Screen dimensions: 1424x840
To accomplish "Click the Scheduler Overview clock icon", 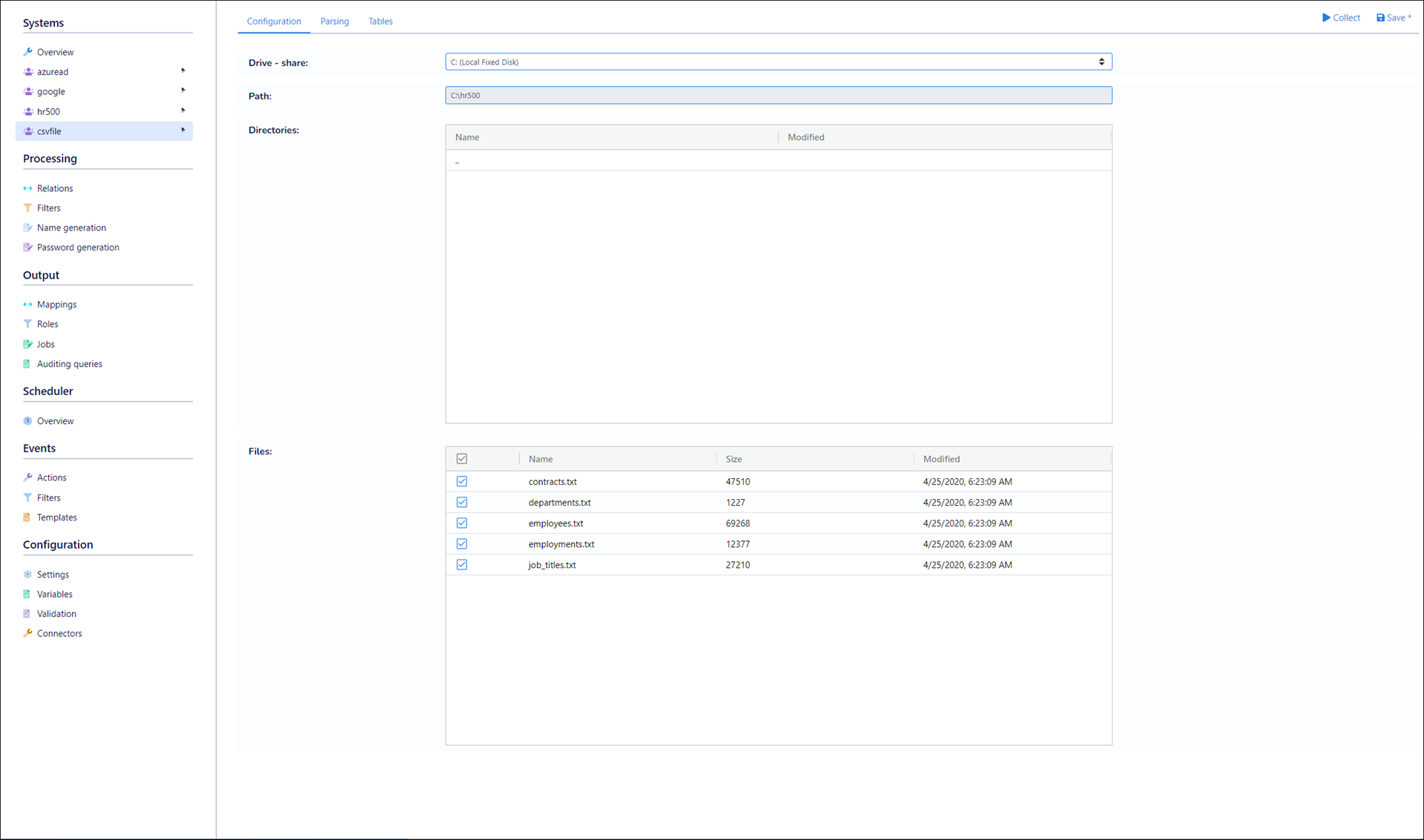I will (27, 421).
